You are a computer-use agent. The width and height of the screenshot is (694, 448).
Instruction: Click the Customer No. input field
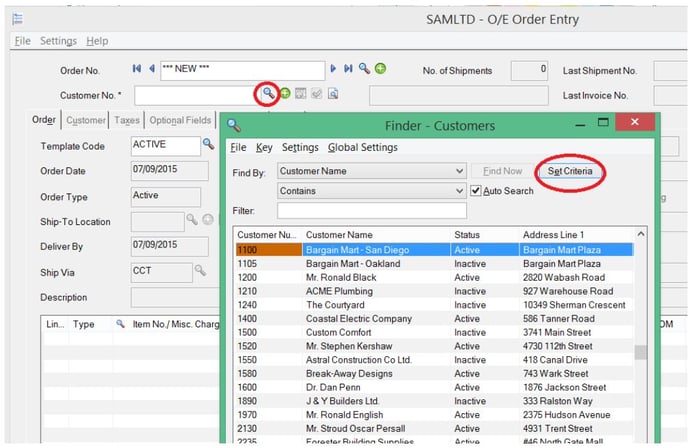pos(197,95)
